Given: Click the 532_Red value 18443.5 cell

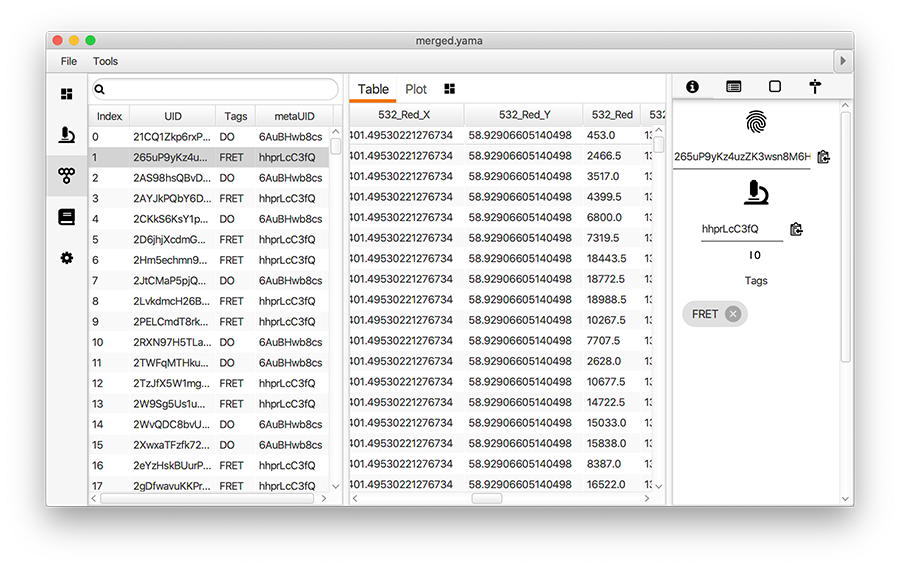Looking at the screenshot, I should tap(612, 259).
